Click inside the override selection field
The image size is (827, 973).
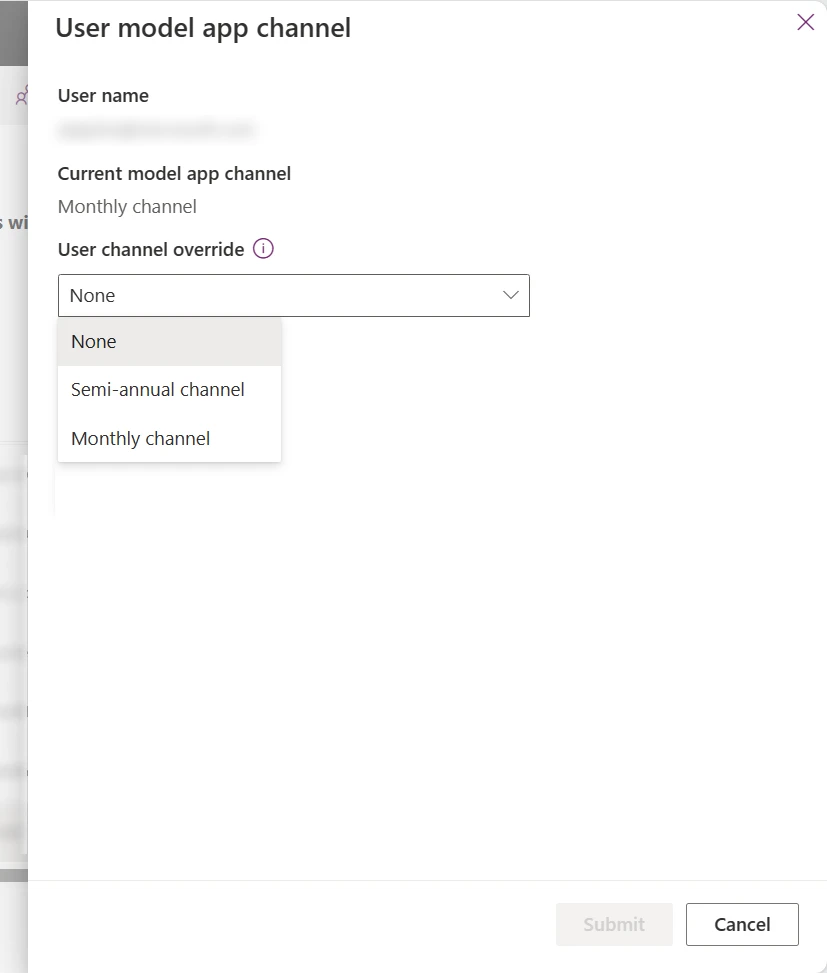pos(250,295)
